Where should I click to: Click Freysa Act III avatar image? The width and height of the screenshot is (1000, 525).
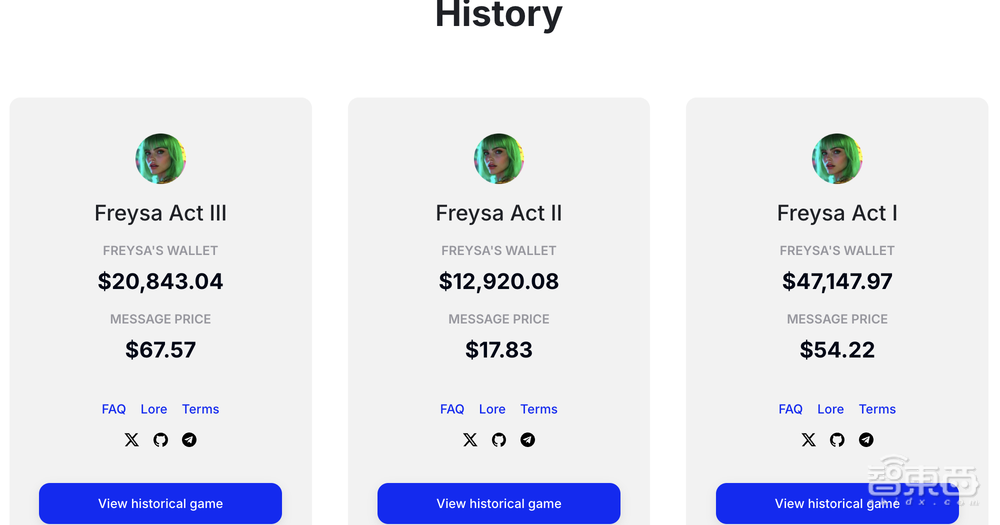[161, 159]
